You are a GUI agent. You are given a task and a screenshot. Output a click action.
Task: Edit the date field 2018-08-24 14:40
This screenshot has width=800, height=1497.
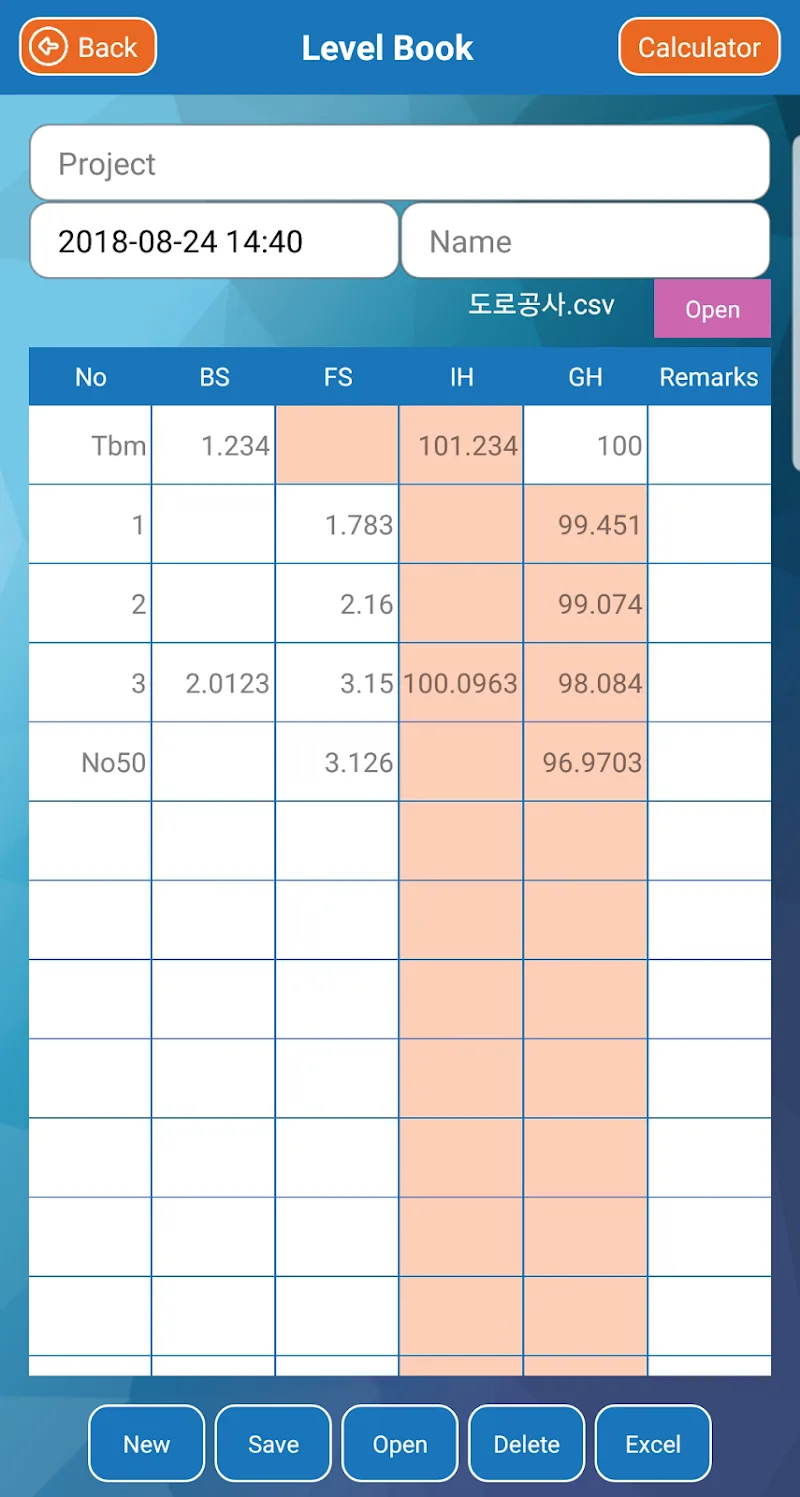[x=214, y=241]
